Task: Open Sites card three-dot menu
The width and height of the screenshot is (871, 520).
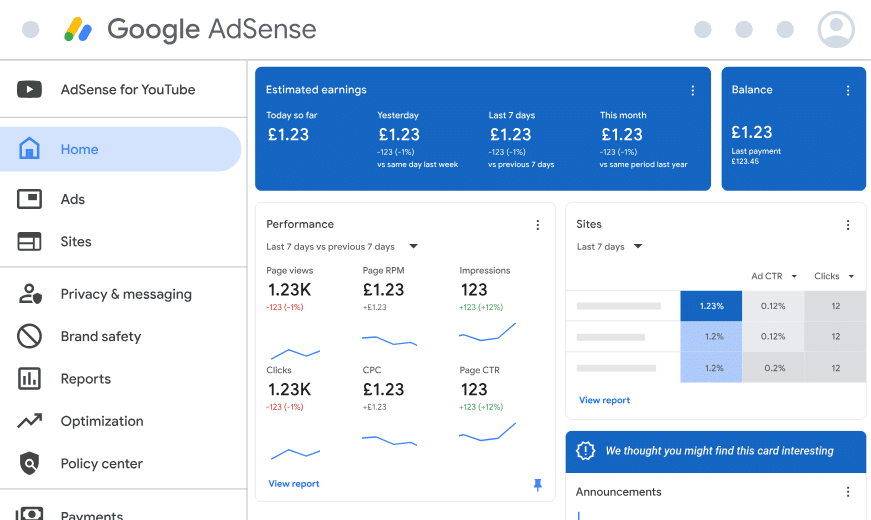Action: click(x=848, y=225)
